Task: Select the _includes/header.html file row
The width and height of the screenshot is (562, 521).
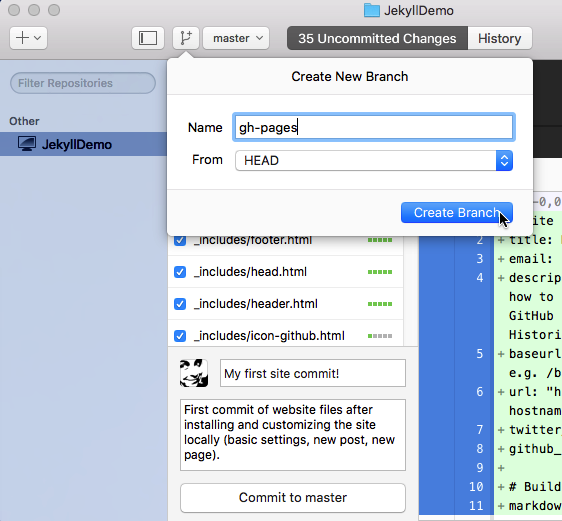Action: click(285, 303)
